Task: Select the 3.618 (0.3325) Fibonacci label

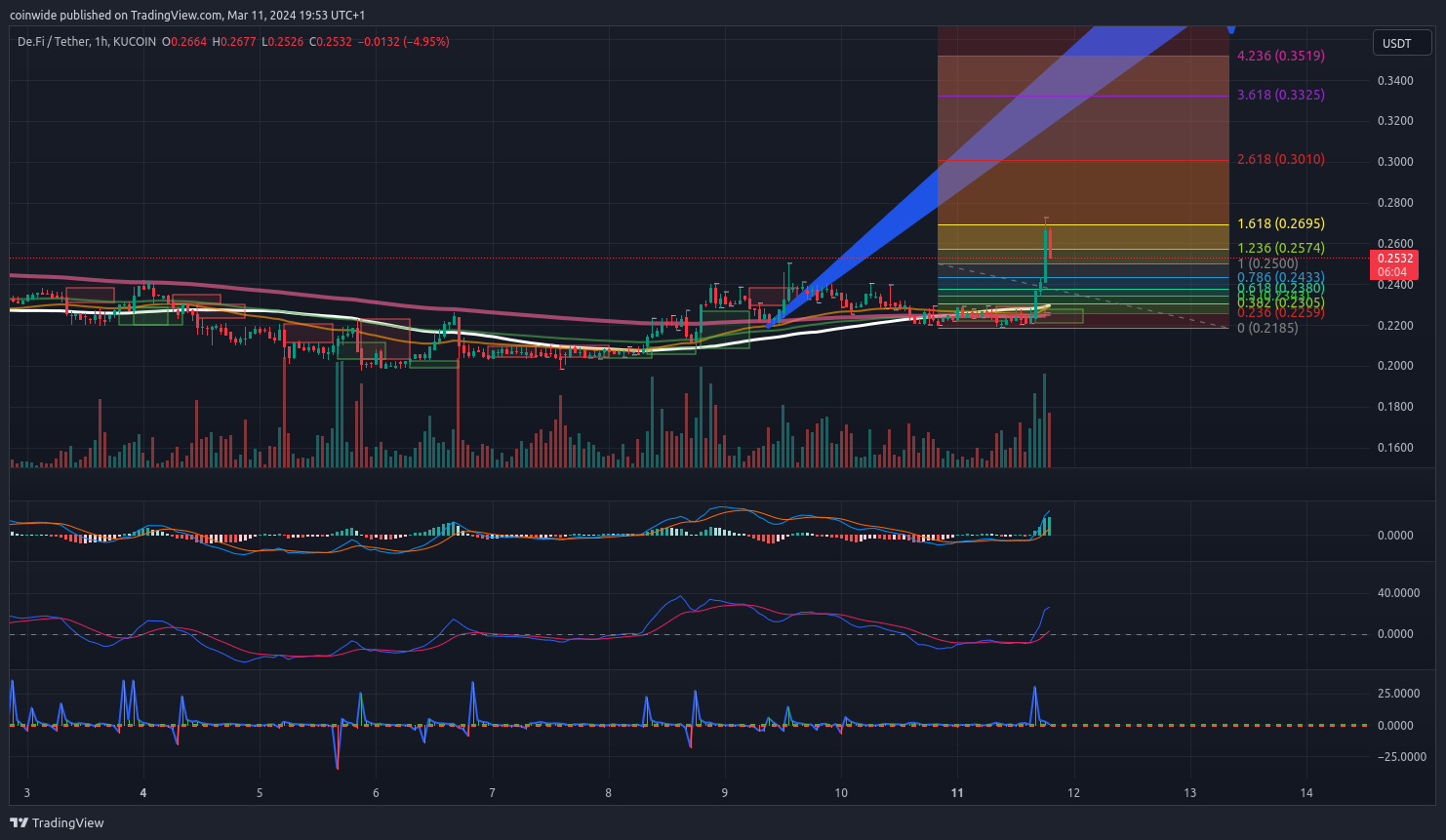Action: point(1281,95)
